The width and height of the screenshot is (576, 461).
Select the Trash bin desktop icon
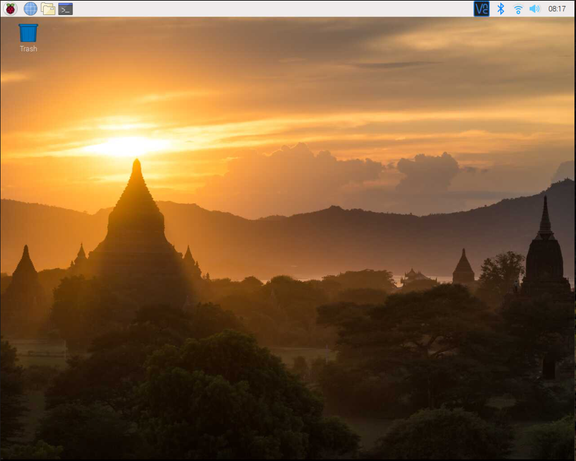[x=28, y=33]
